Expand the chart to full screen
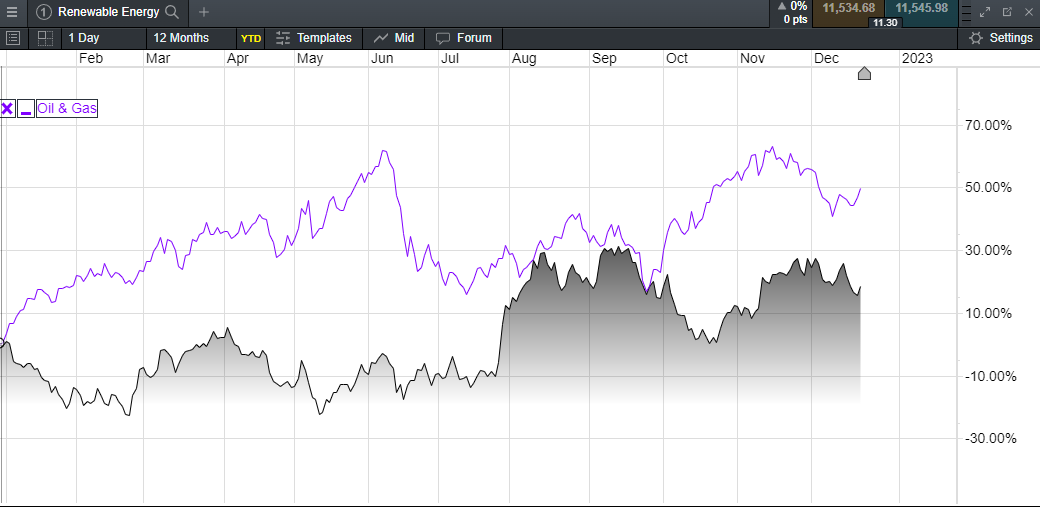This screenshot has width=1040, height=507. coord(985,12)
